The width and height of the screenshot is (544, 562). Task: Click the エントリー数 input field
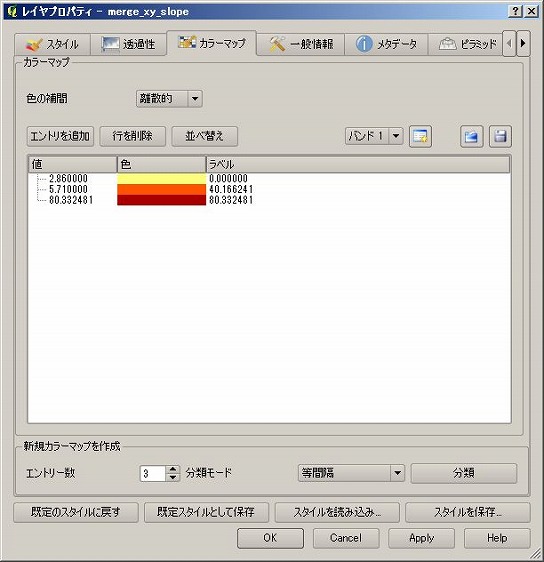click(153, 473)
